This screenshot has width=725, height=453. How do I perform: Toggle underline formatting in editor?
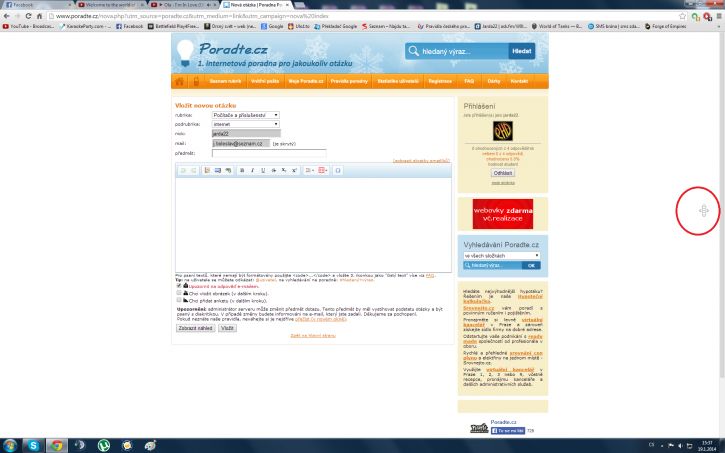(263, 171)
